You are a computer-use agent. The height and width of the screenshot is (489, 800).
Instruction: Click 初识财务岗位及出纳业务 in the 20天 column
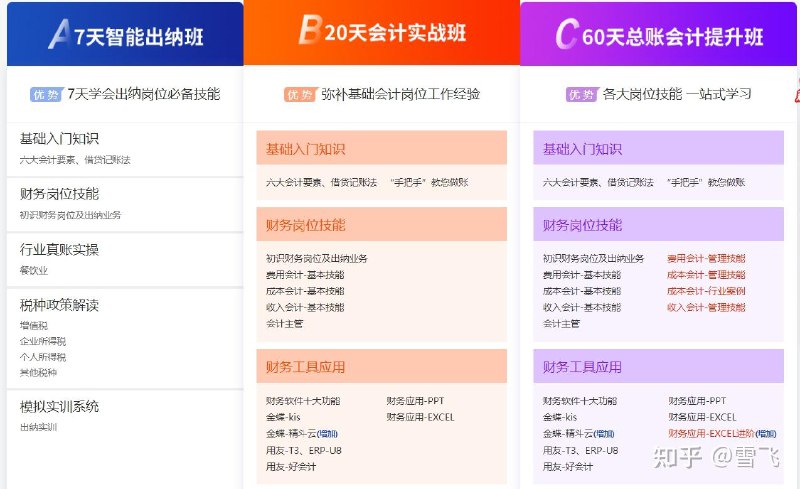(x=317, y=258)
